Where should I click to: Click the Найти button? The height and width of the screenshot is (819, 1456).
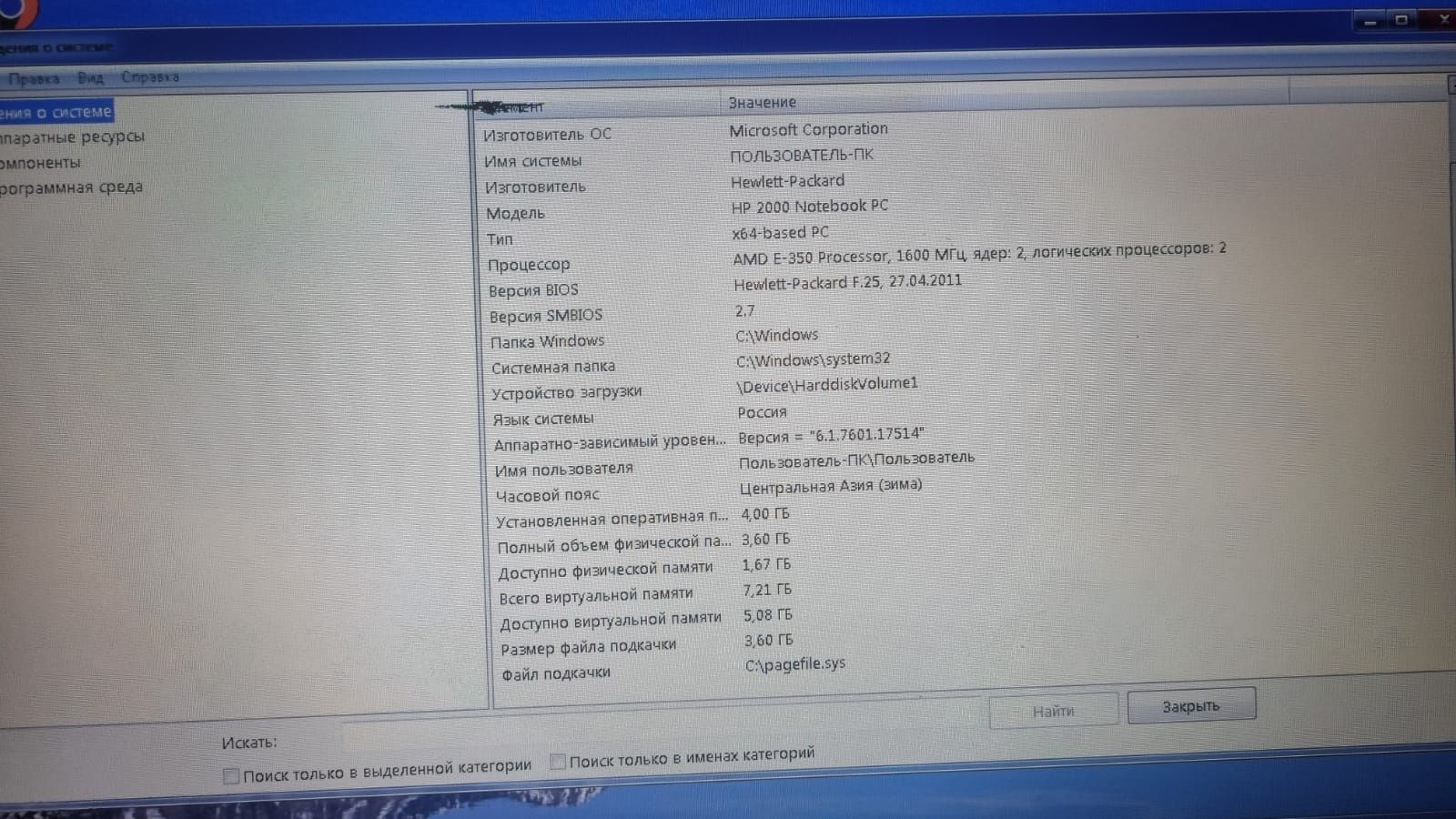(x=1054, y=711)
